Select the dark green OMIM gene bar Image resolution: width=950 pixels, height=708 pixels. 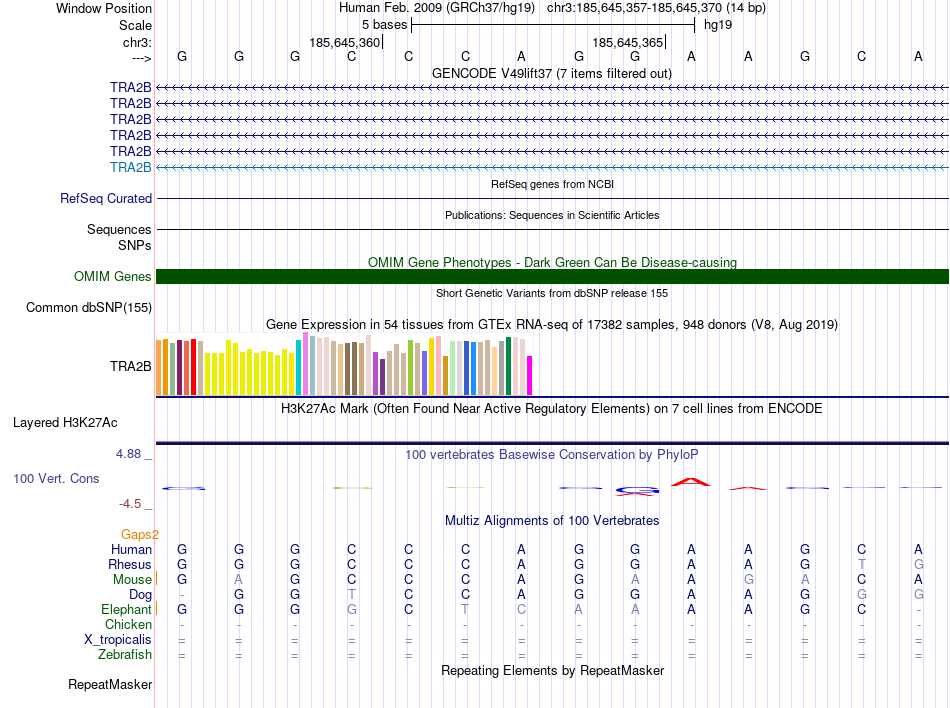[552, 277]
